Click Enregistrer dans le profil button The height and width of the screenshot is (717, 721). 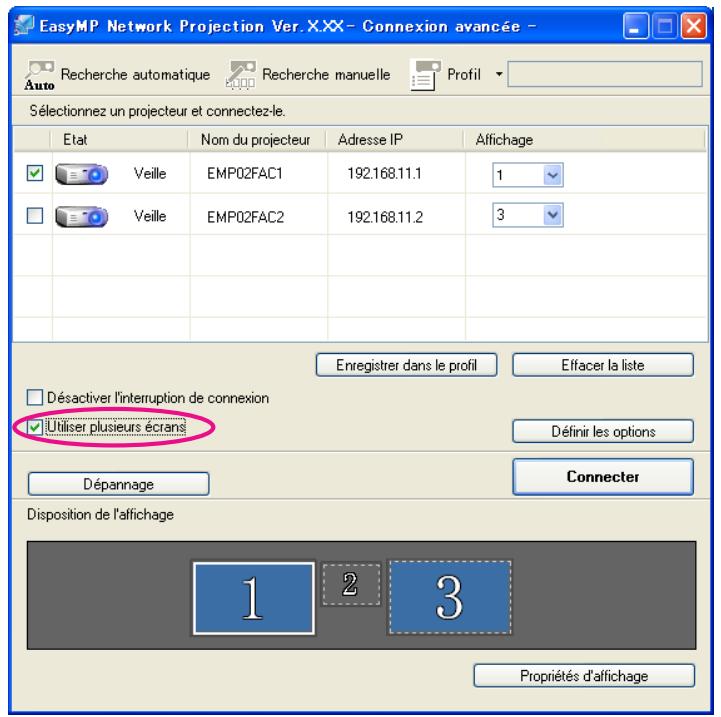[406, 365]
